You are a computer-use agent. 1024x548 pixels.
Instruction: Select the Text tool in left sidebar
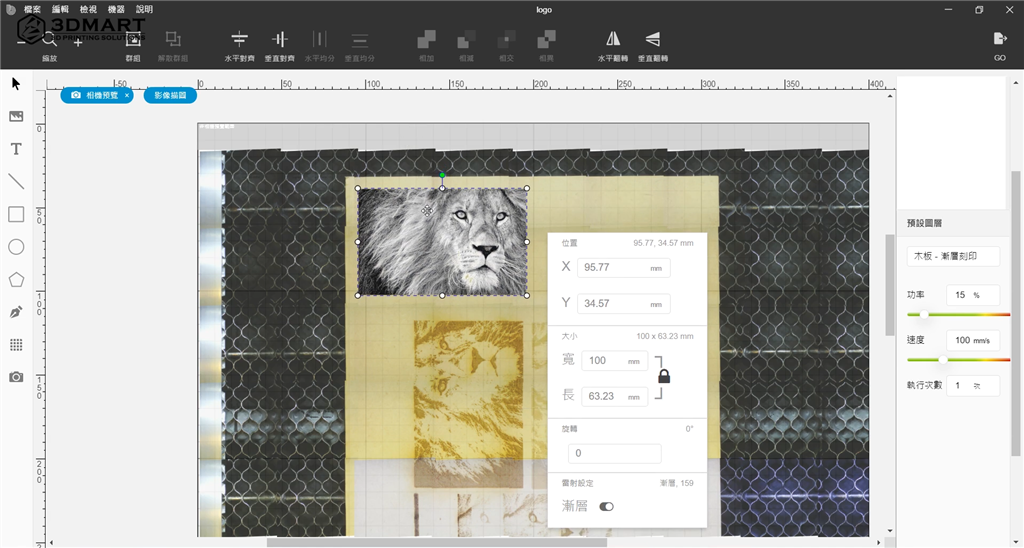pyautogui.click(x=16, y=149)
